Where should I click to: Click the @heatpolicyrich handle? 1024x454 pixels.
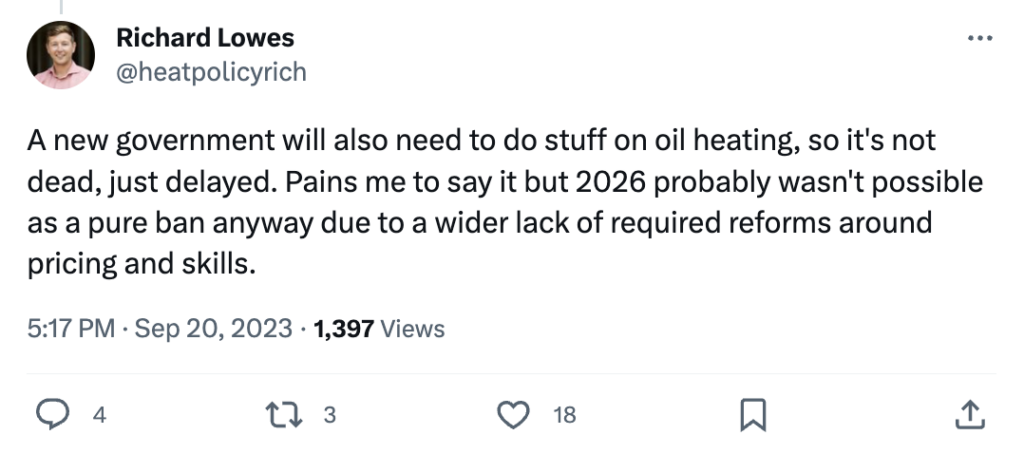point(212,72)
